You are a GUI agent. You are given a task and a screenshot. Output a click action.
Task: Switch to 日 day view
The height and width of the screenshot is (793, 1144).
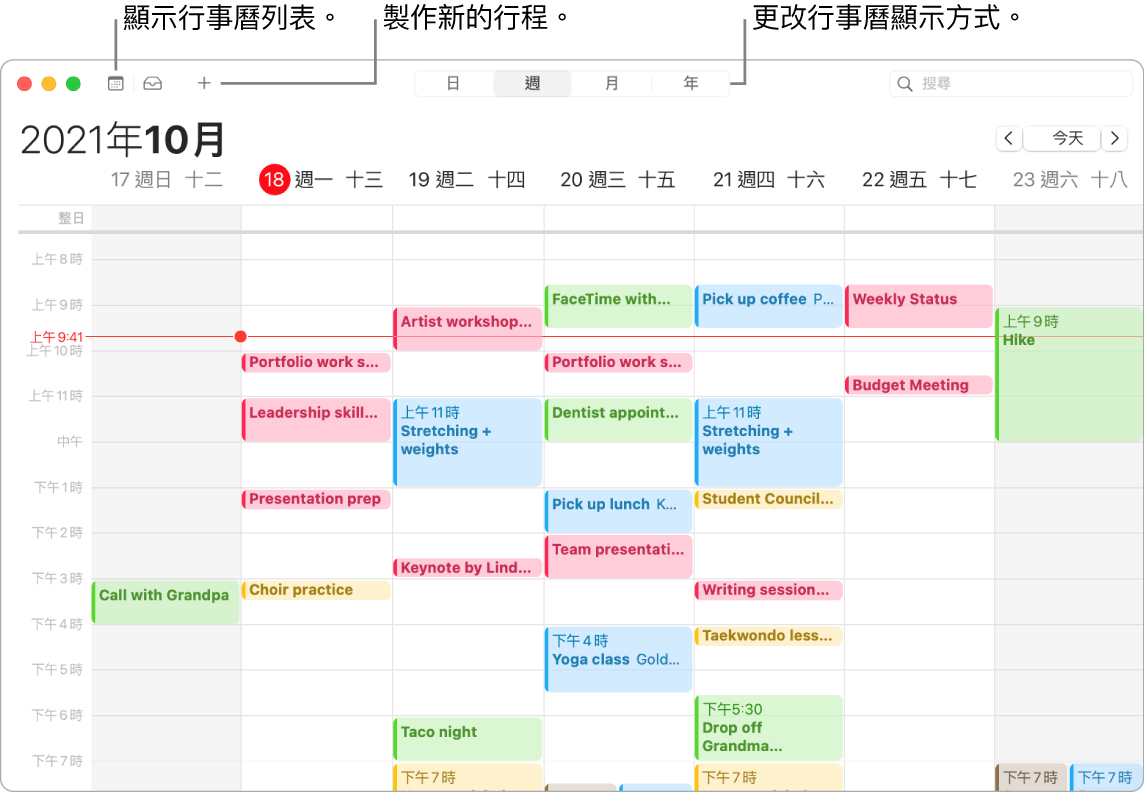click(x=454, y=83)
